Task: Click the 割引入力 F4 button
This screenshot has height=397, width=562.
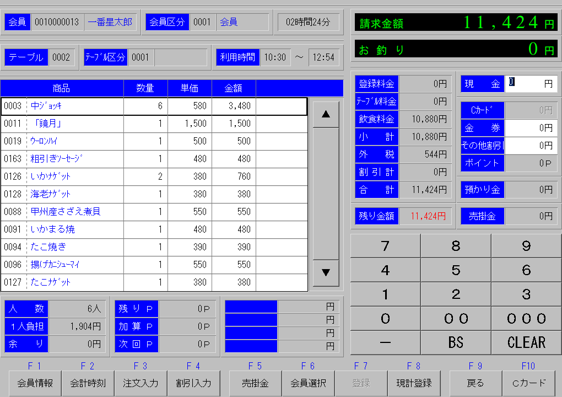Action: [193, 383]
